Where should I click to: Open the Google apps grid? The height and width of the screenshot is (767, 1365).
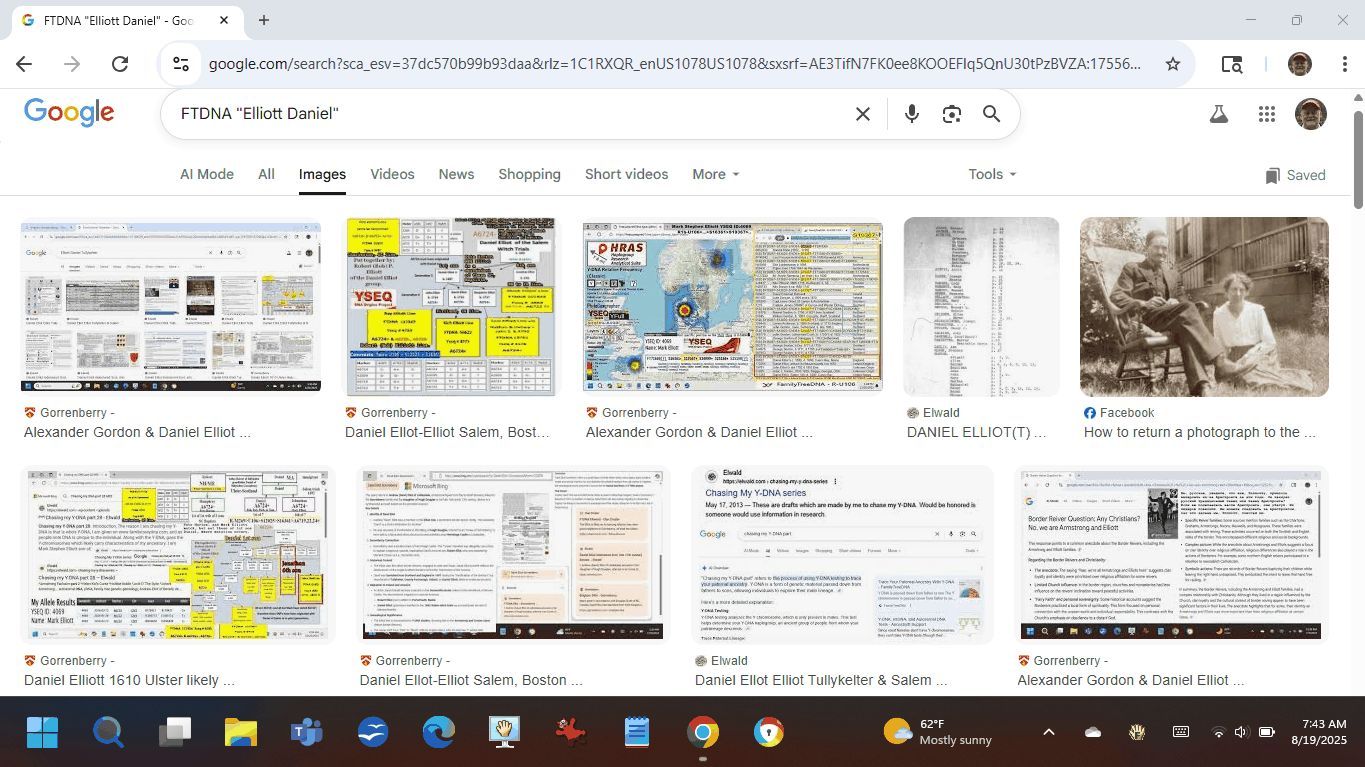click(x=1267, y=114)
